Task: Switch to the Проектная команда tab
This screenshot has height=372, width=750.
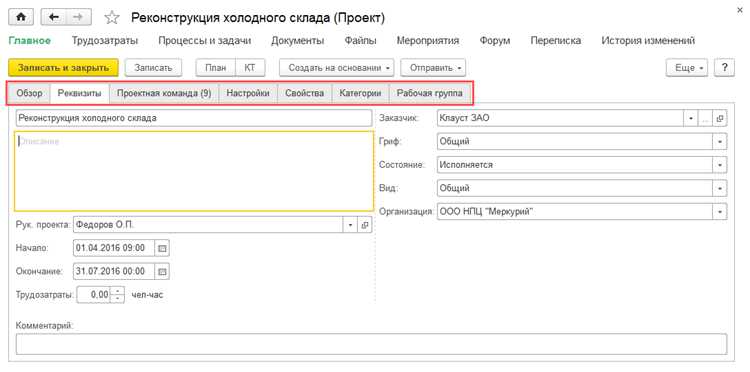Action: (164, 93)
